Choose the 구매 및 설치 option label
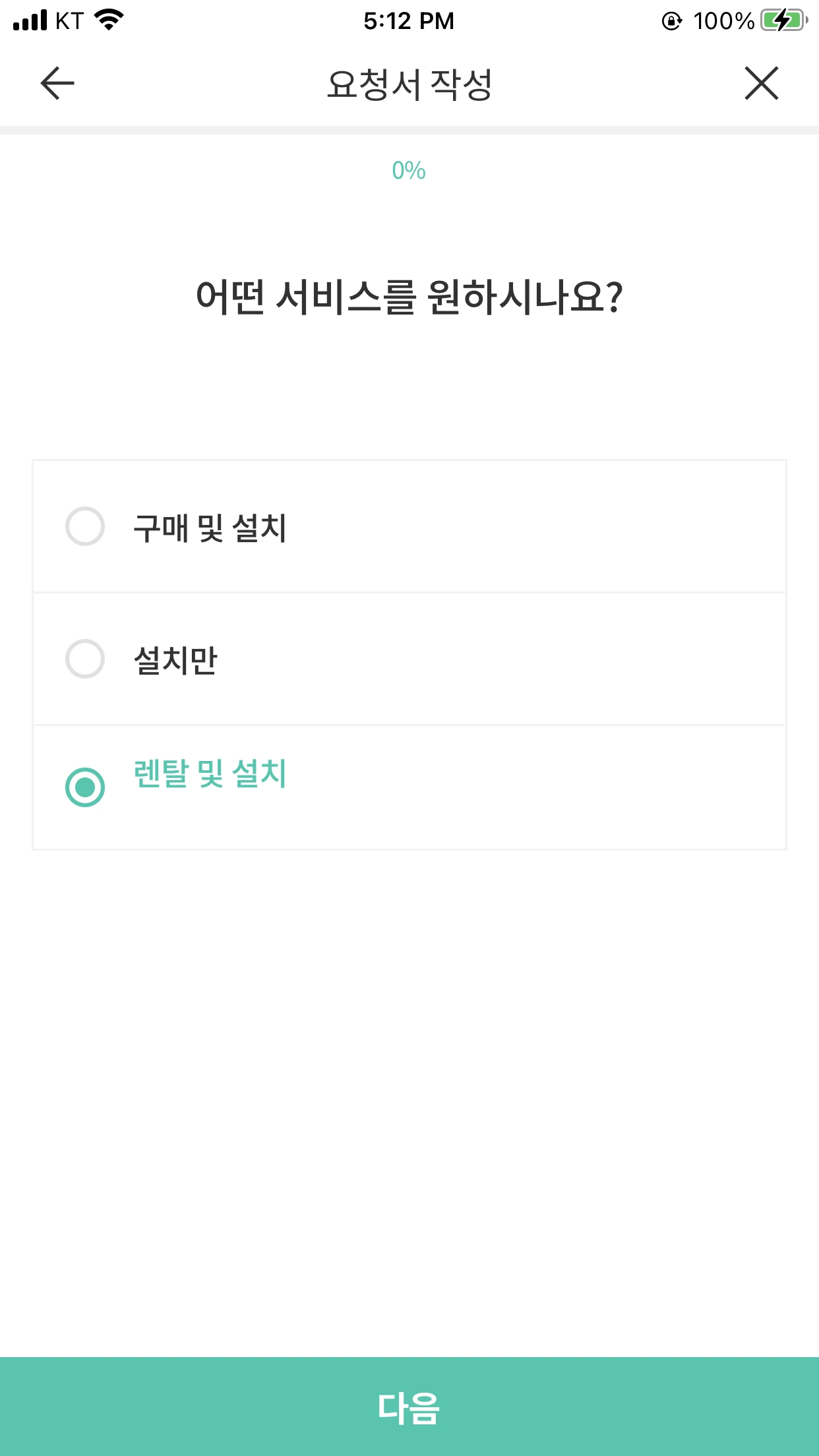The height and width of the screenshot is (1456, 819). tap(210, 528)
